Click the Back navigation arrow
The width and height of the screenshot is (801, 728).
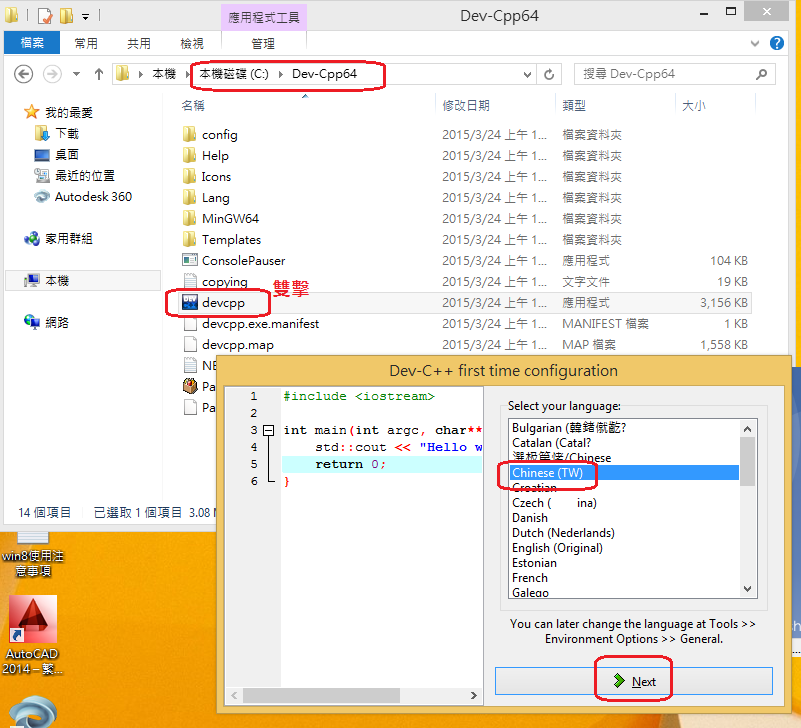[23, 74]
